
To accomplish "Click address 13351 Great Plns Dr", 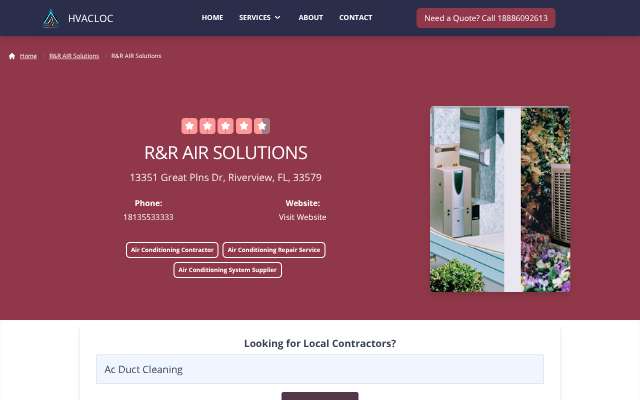I will click(x=226, y=178).
